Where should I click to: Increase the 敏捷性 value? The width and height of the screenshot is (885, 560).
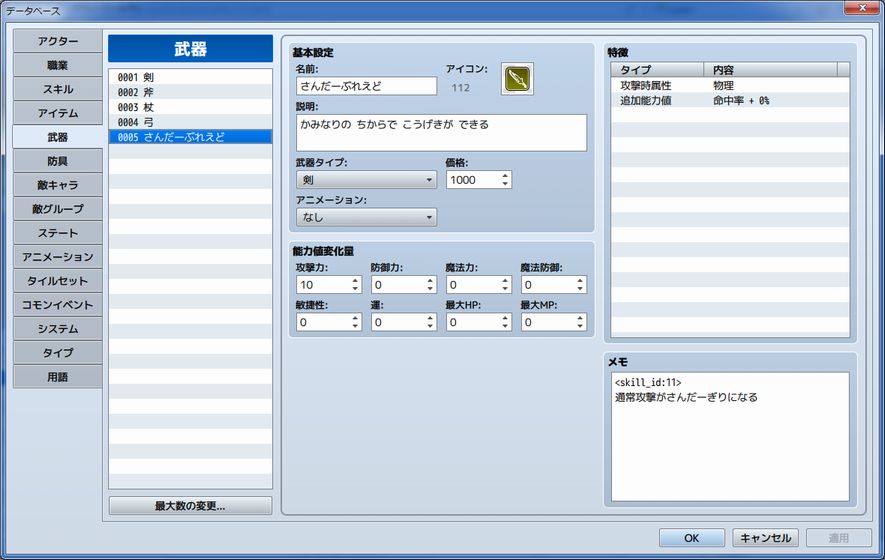[355, 318]
